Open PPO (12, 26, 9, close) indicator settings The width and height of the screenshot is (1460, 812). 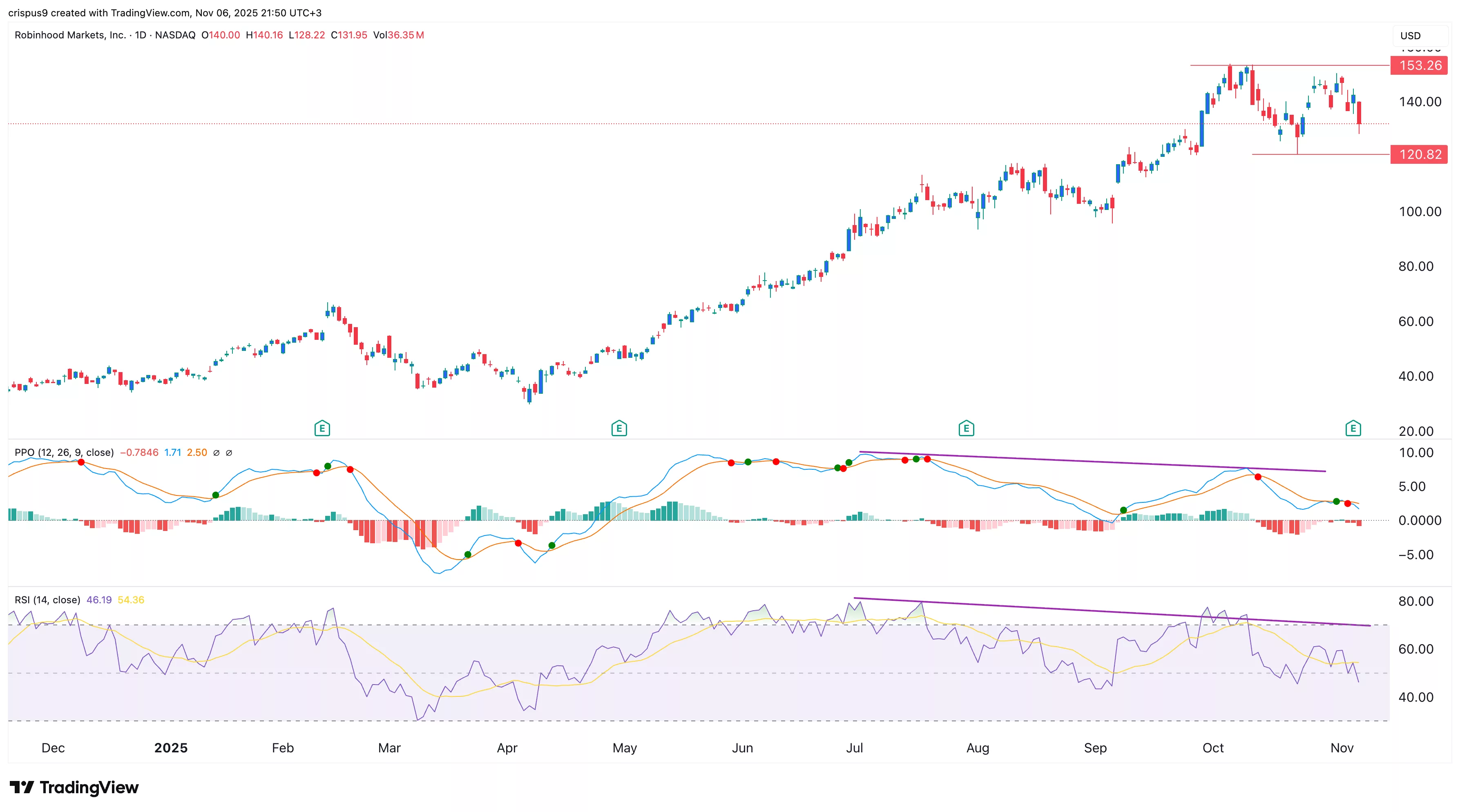tap(64, 453)
